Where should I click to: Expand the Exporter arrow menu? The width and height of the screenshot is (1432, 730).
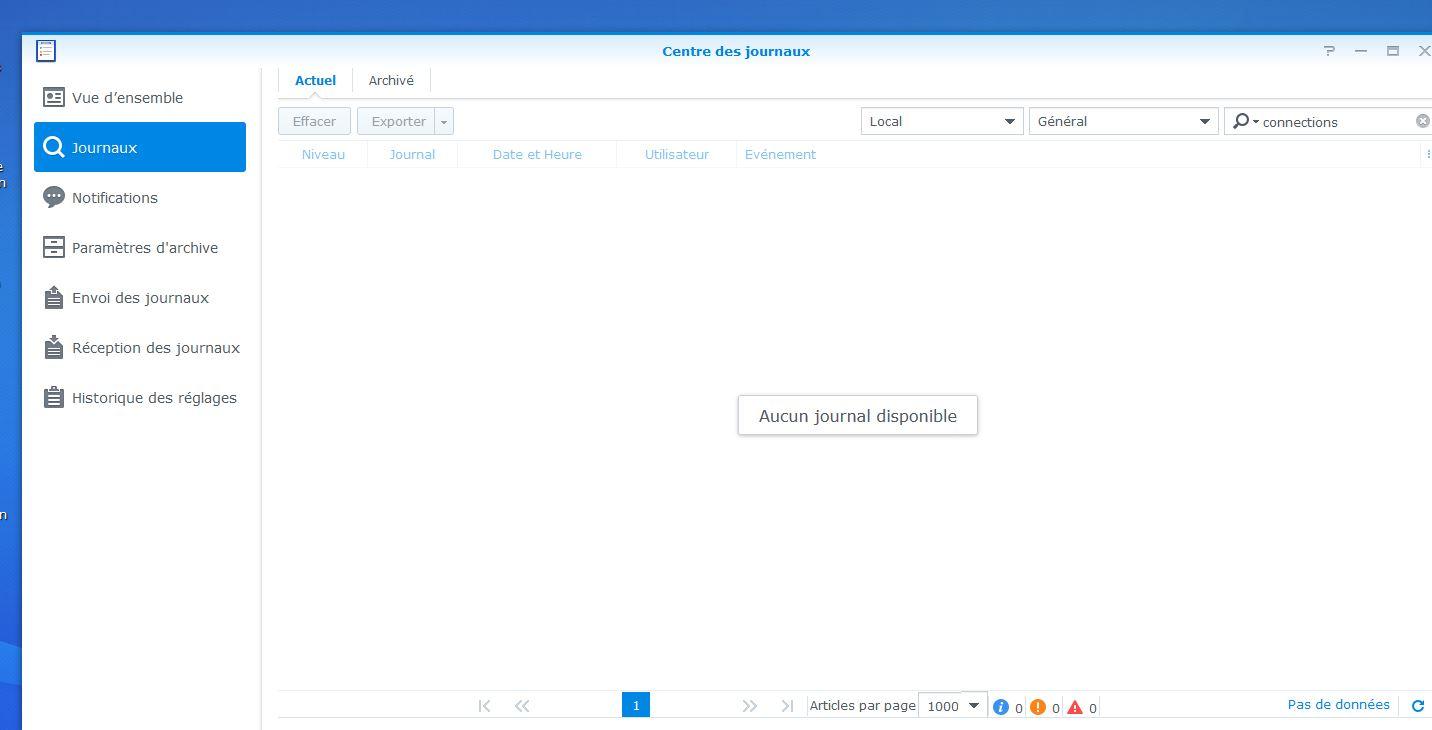444,122
